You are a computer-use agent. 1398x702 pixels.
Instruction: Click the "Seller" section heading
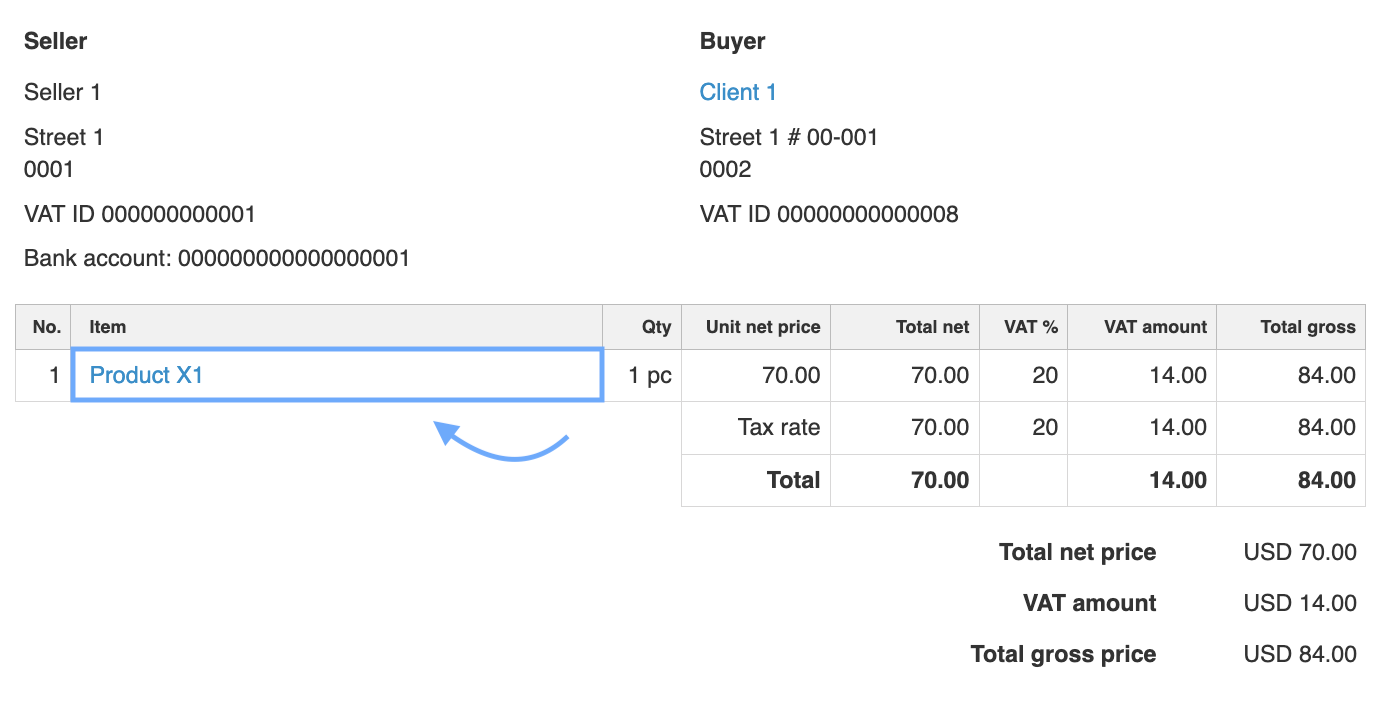56,41
